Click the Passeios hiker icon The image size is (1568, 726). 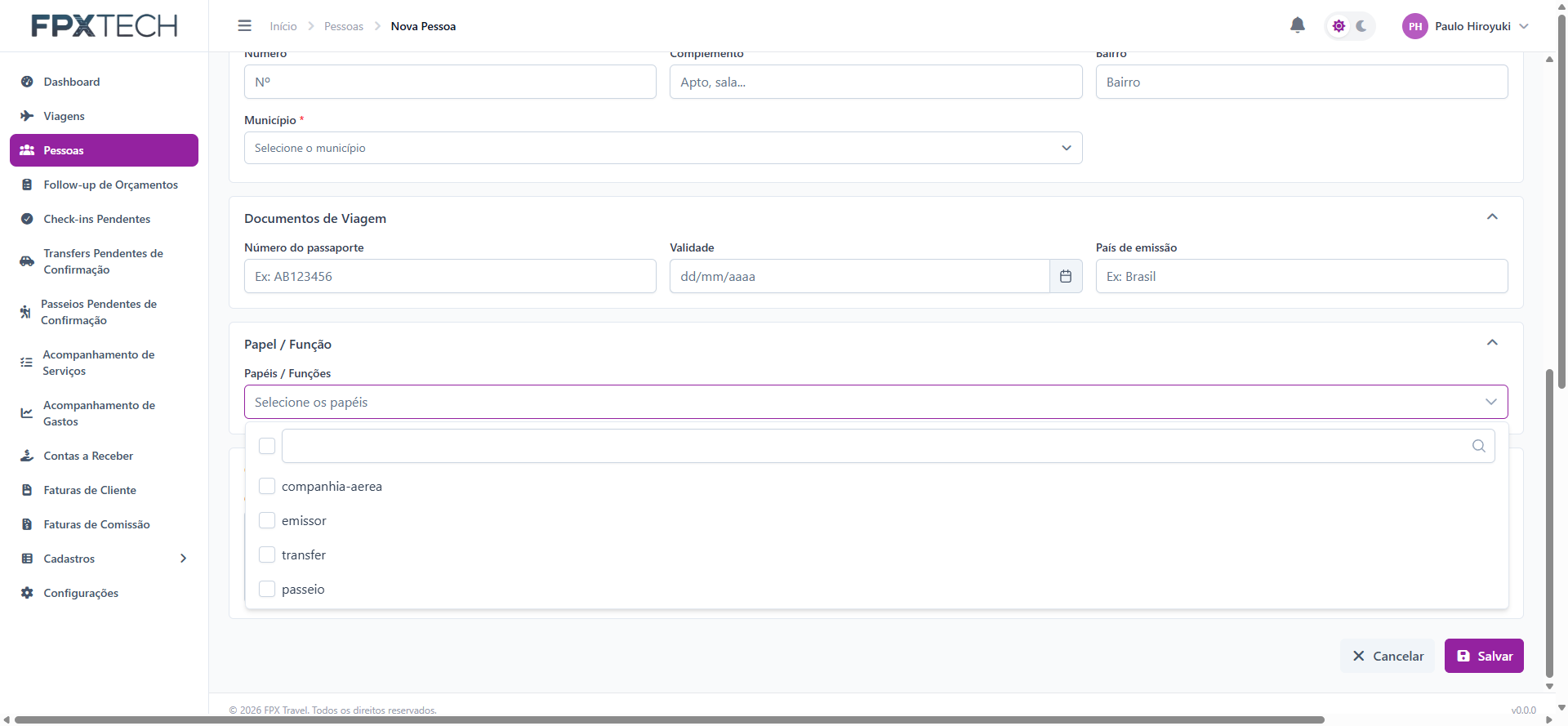(25, 312)
